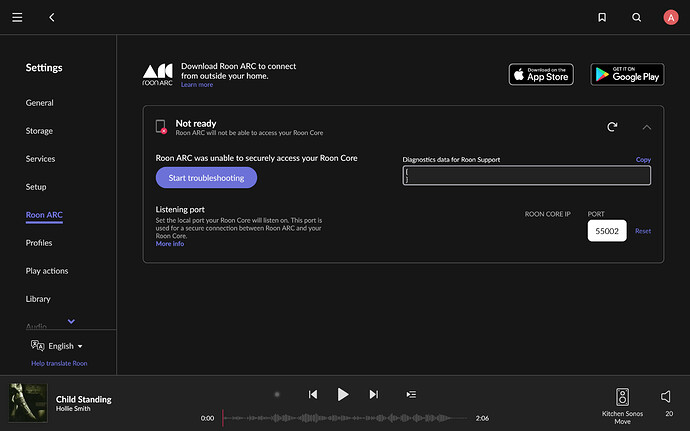Open Storage settings
The width and height of the screenshot is (690, 431).
click(x=39, y=131)
